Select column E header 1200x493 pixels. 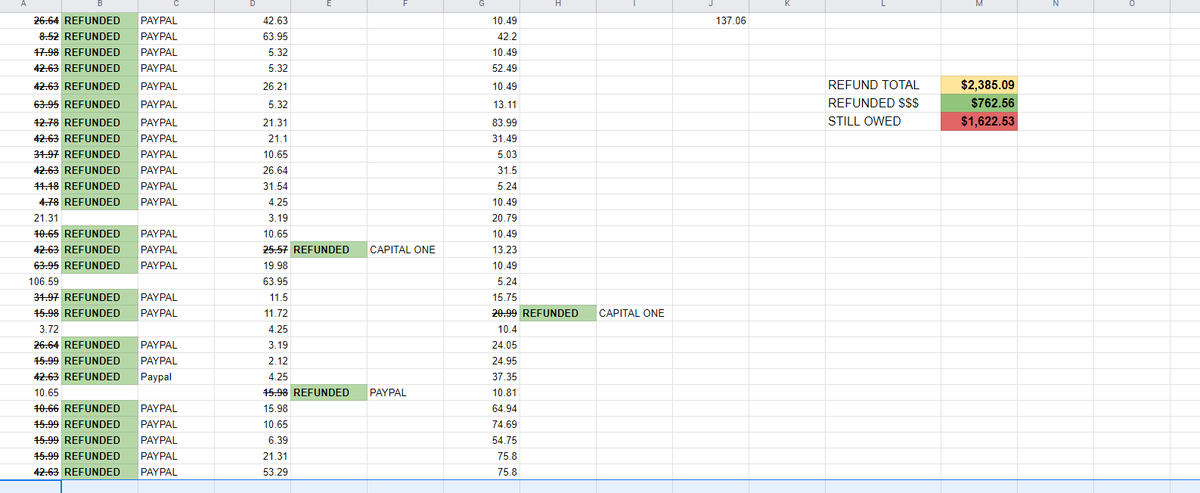tap(328, 5)
